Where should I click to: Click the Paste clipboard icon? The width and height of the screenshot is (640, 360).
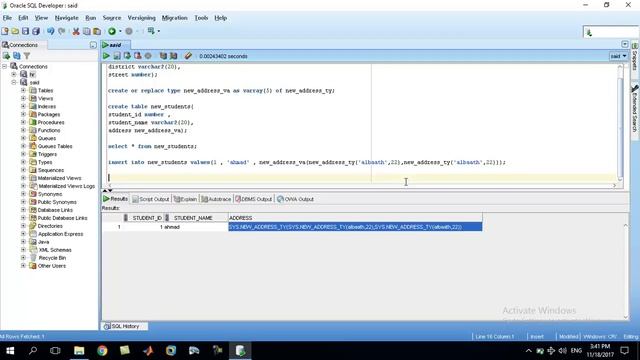pyautogui.click(x=97, y=31)
